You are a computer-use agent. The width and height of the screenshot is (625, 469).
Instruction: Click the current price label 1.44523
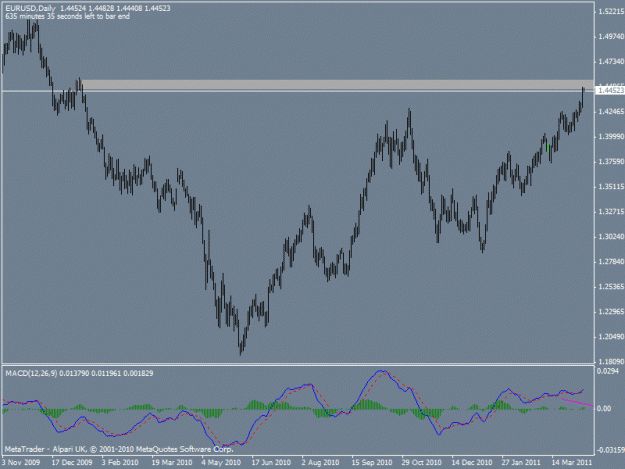[x=610, y=91]
